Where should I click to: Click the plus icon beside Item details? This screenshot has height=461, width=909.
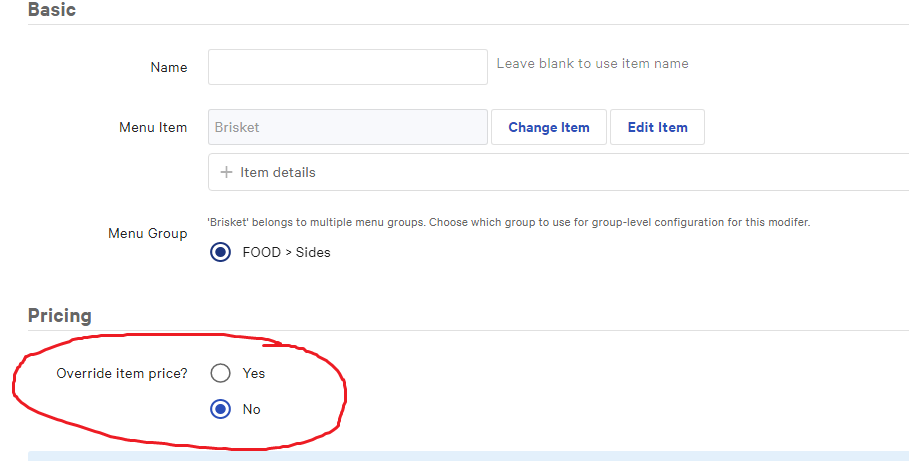[x=226, y=173]
